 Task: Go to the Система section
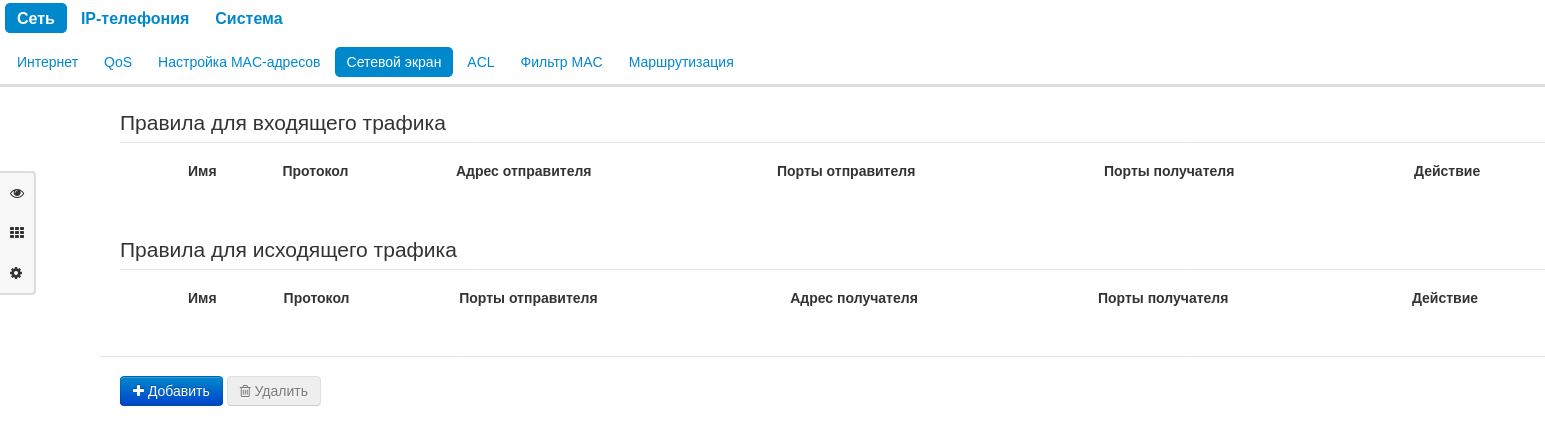[249, 18]
